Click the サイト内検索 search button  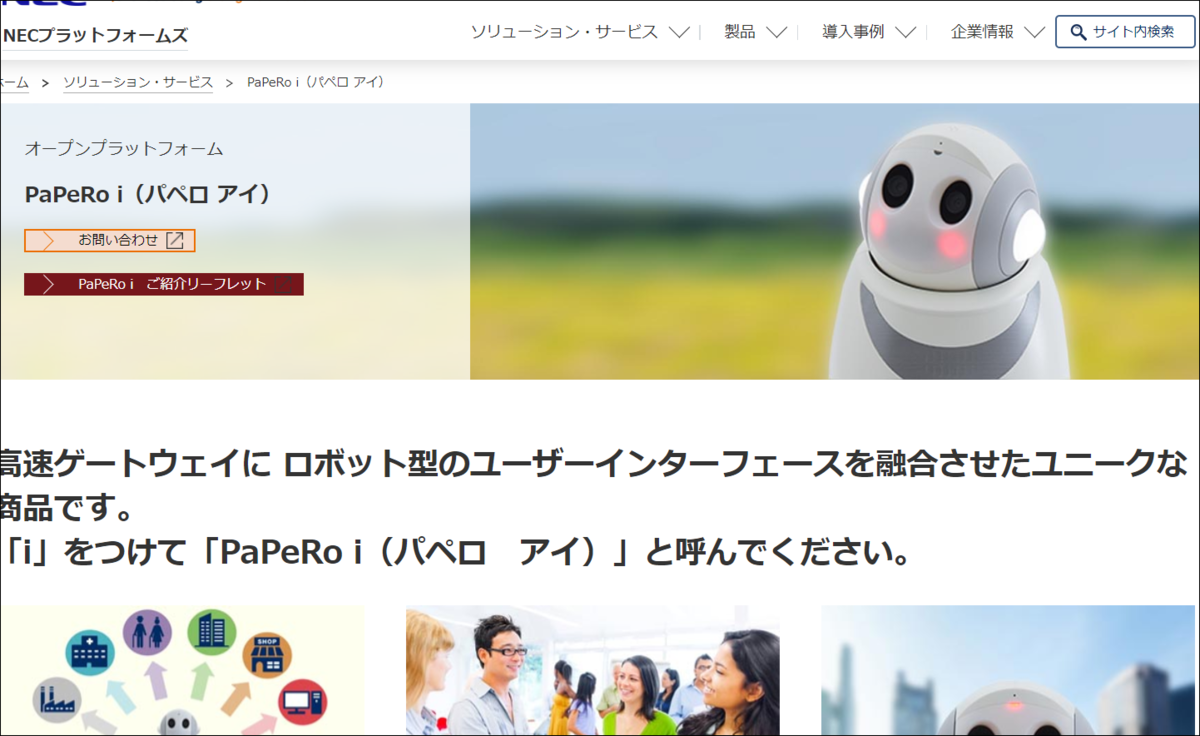1125,31
